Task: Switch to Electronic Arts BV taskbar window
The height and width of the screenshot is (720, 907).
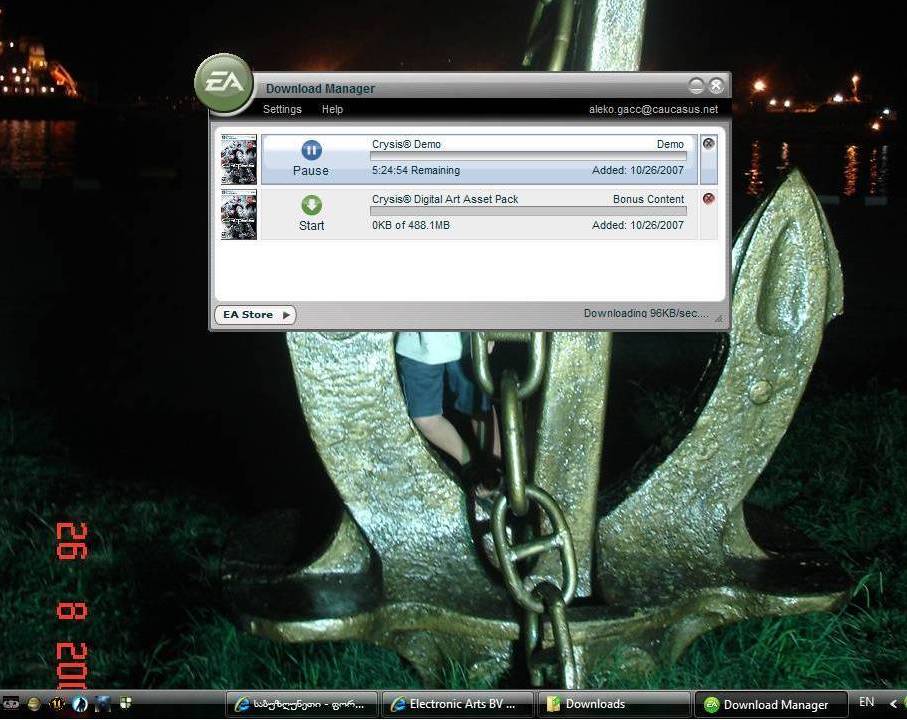Action: click(x=457, y=704)
